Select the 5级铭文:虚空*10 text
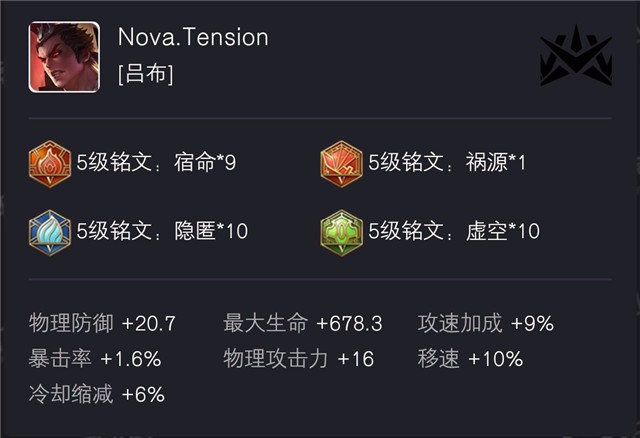This screenshot has width=640, height=438. [x=454, y=231]
